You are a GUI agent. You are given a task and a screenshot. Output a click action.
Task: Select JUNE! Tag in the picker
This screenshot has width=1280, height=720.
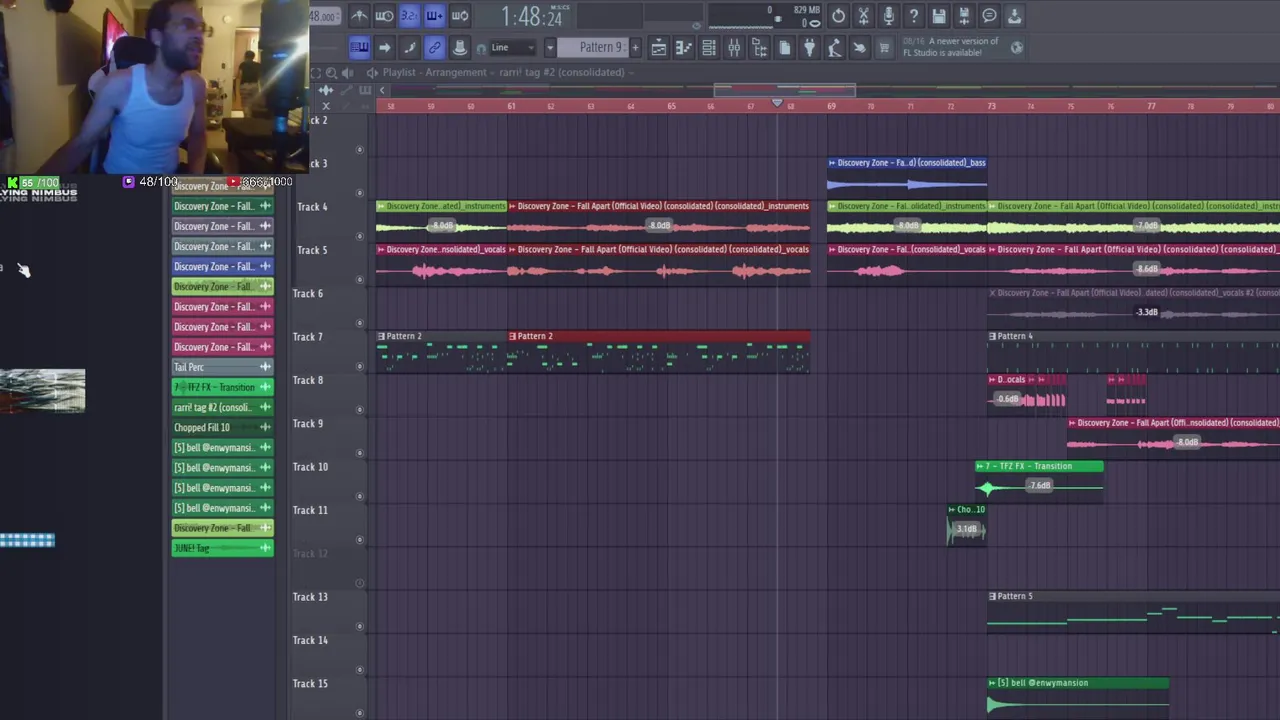[x=222, y=548]
